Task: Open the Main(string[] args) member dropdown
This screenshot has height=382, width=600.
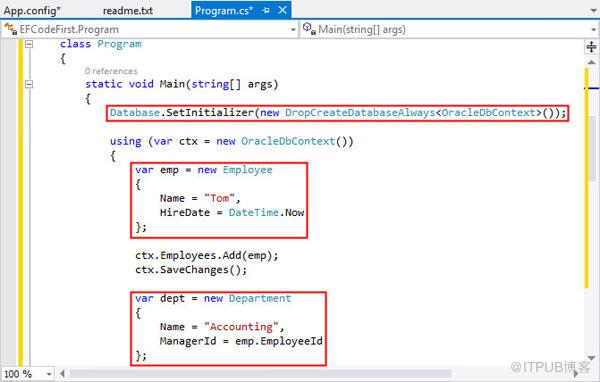Action: tap(593, 29)
